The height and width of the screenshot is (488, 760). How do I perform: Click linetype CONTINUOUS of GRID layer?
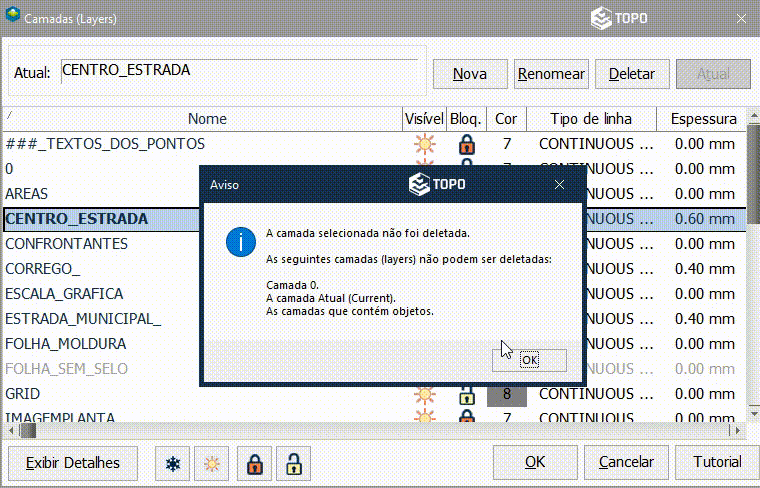click(x=596, y=394)
